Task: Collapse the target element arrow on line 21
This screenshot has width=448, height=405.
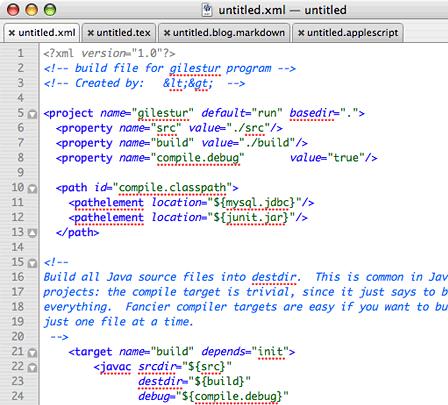Action: (32, 353)
